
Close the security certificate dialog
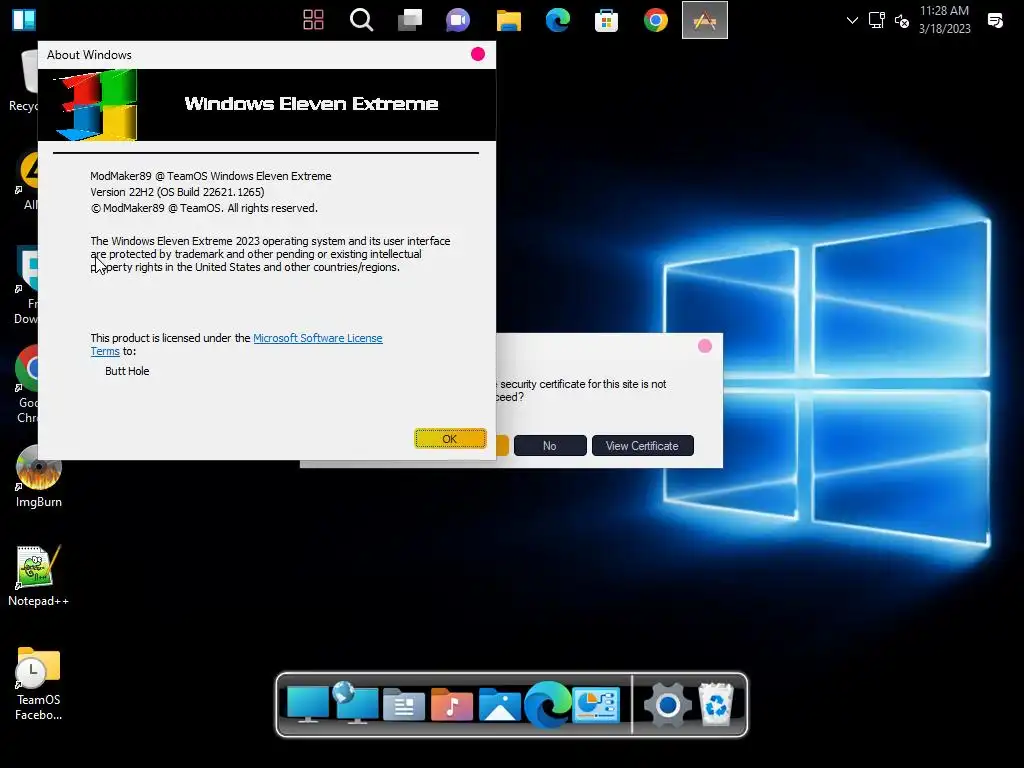point(705,346)
